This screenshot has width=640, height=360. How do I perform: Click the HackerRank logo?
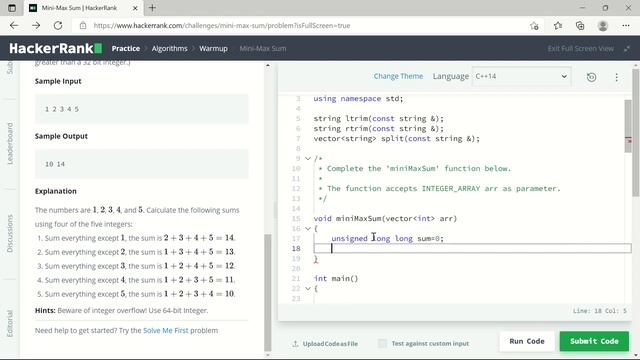(x=56, y=48)
